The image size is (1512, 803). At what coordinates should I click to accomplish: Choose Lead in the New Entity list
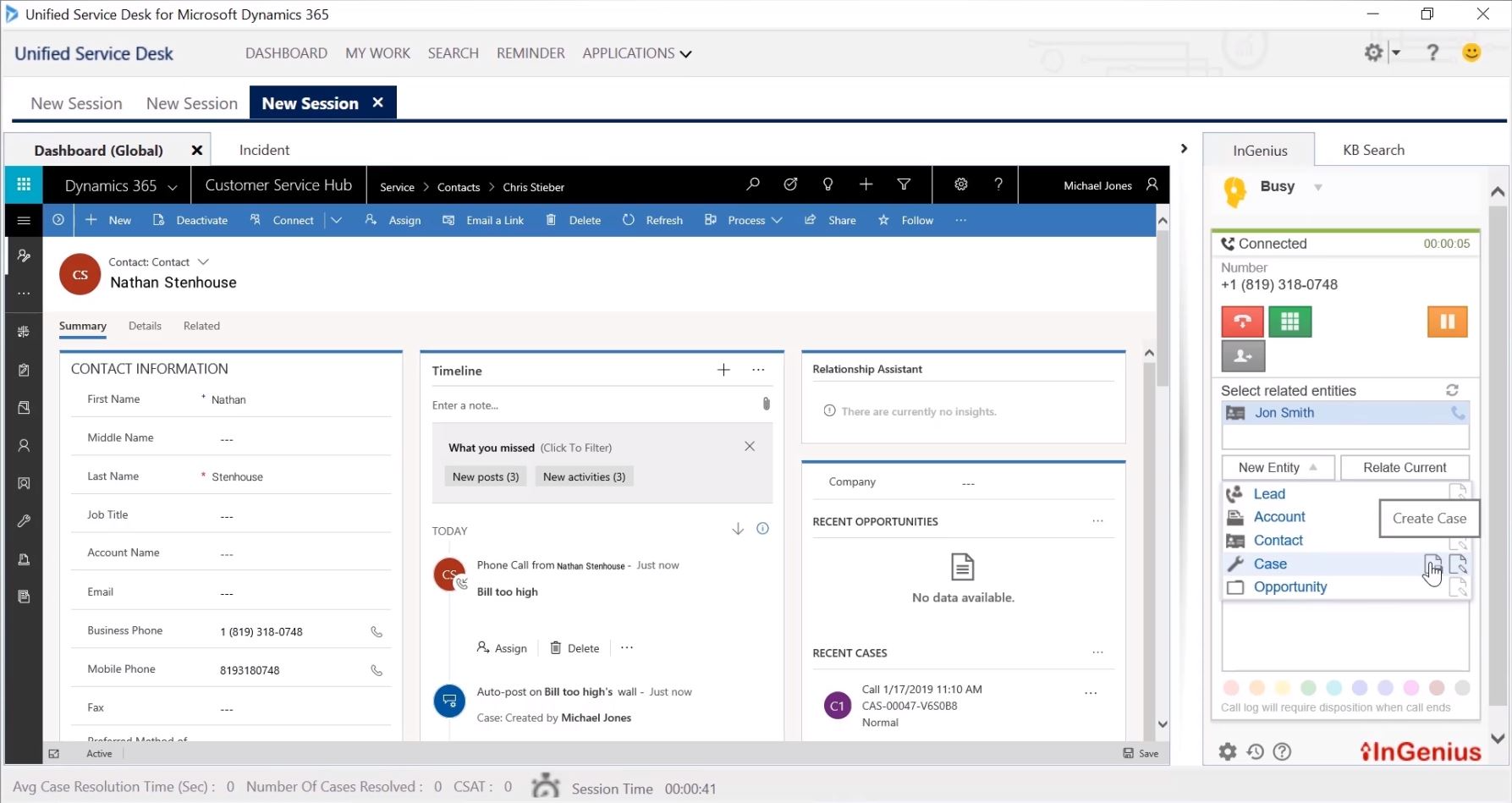pos(1269,494)
